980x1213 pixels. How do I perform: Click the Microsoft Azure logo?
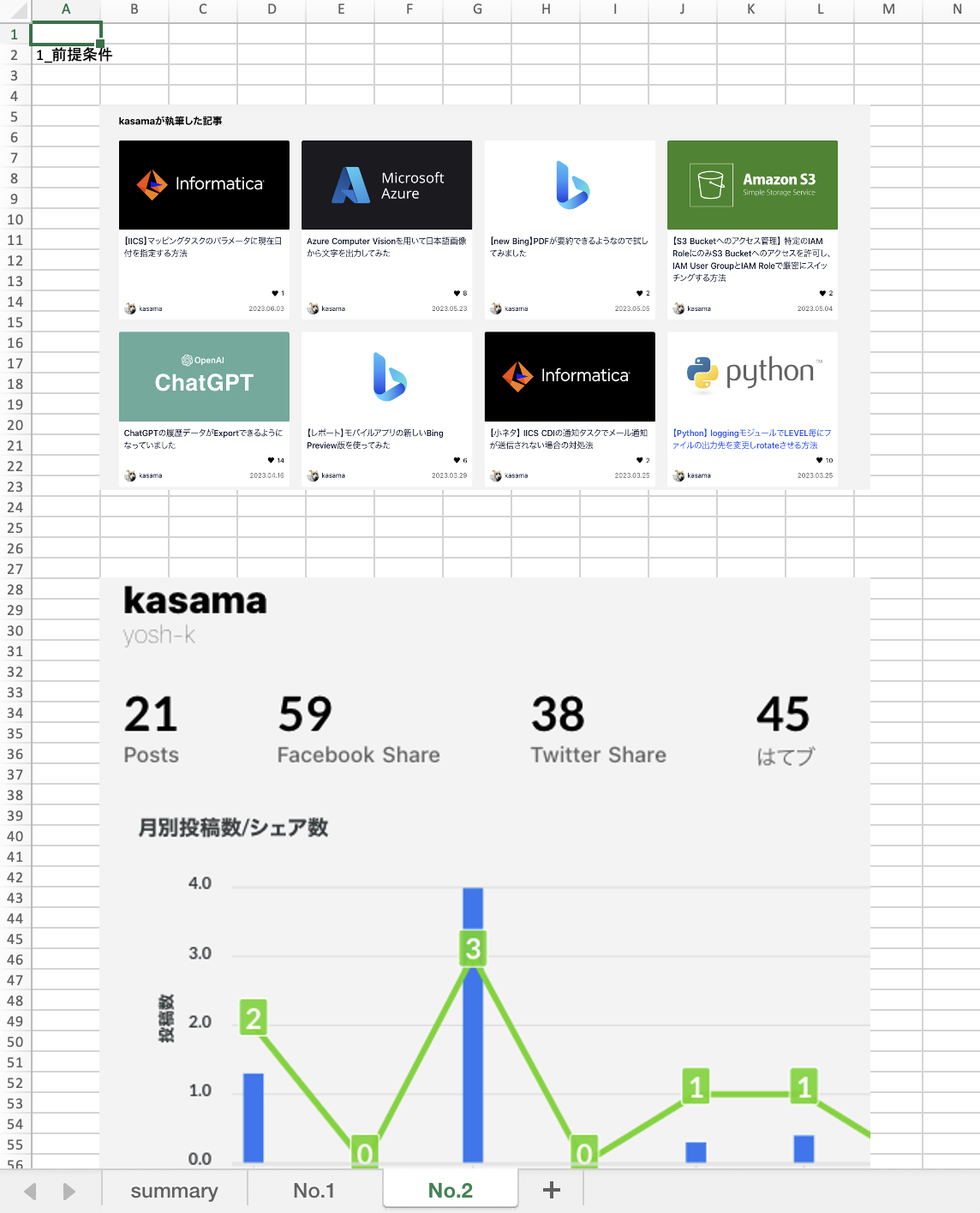[351, 185]
